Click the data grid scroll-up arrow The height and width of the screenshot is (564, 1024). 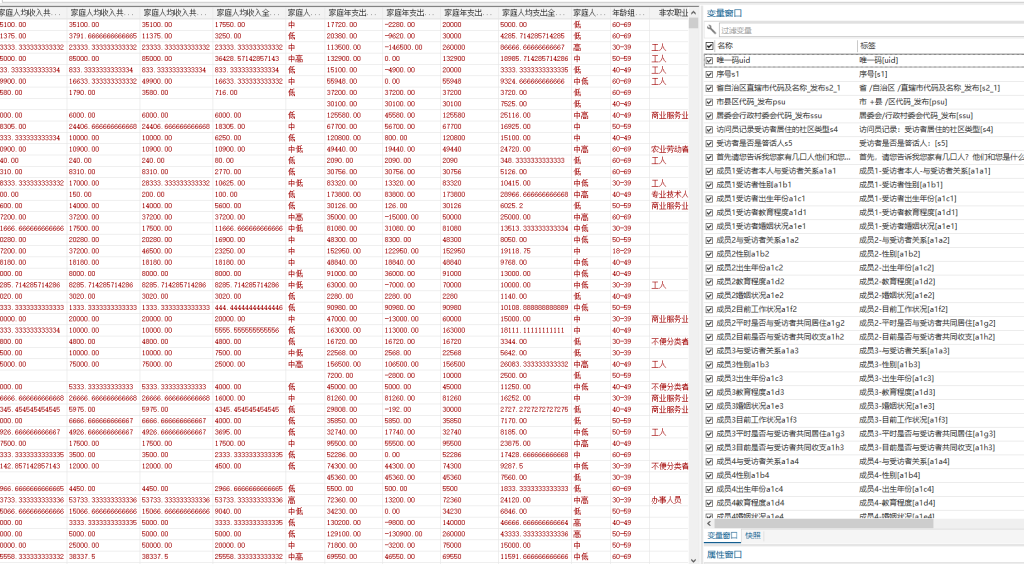[x=694, y=12]
